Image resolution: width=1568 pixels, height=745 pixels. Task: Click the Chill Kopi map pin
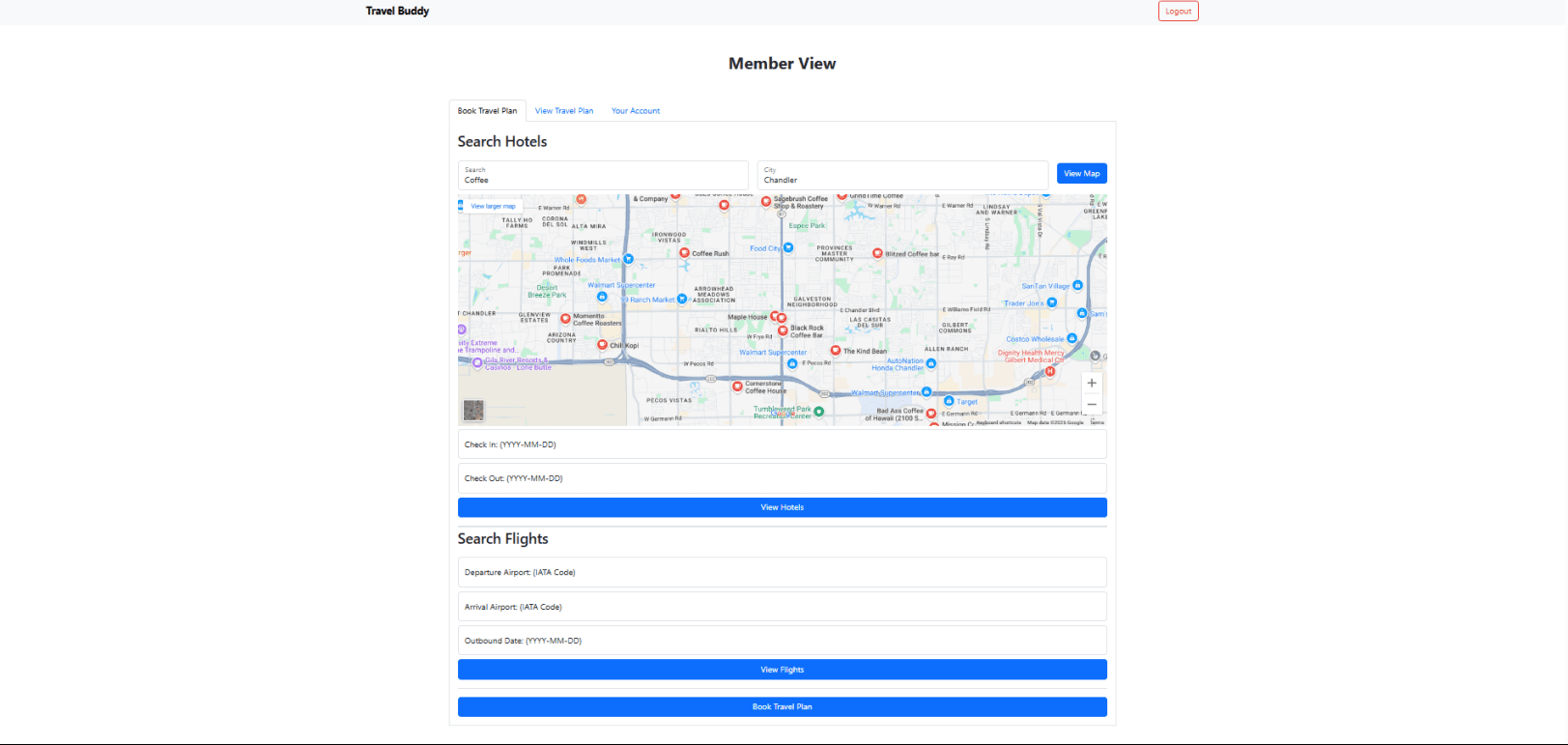coord(602,345)
